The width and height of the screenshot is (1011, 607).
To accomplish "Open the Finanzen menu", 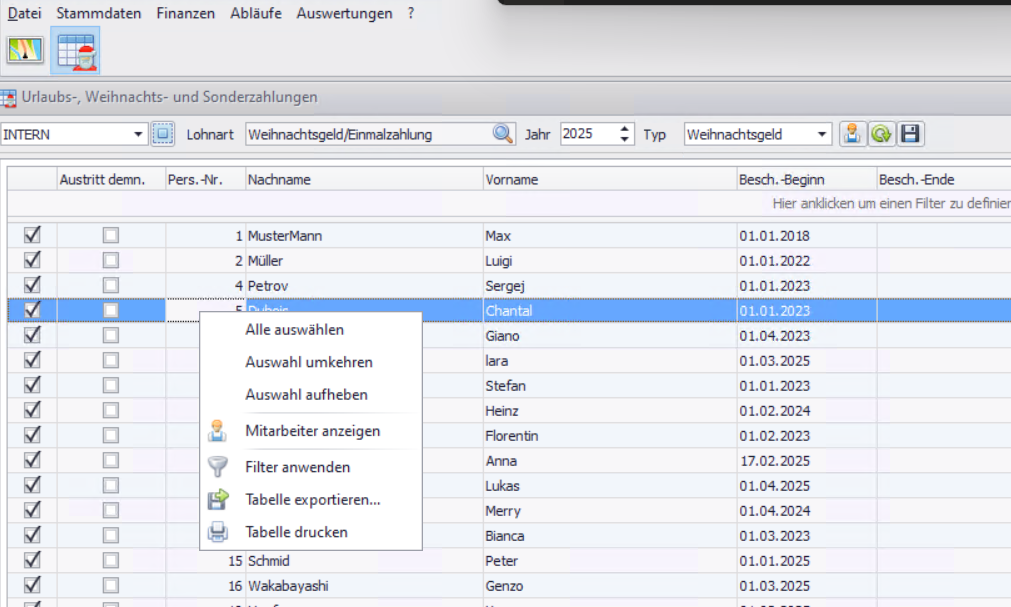I will pyautogui.click(x=186, y=13).
